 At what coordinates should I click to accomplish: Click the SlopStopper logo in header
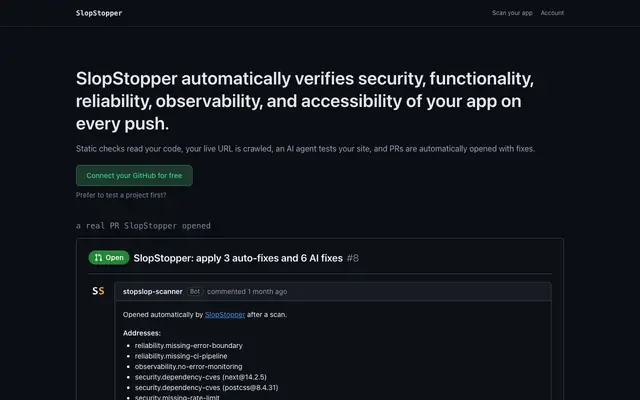(99, 13)
